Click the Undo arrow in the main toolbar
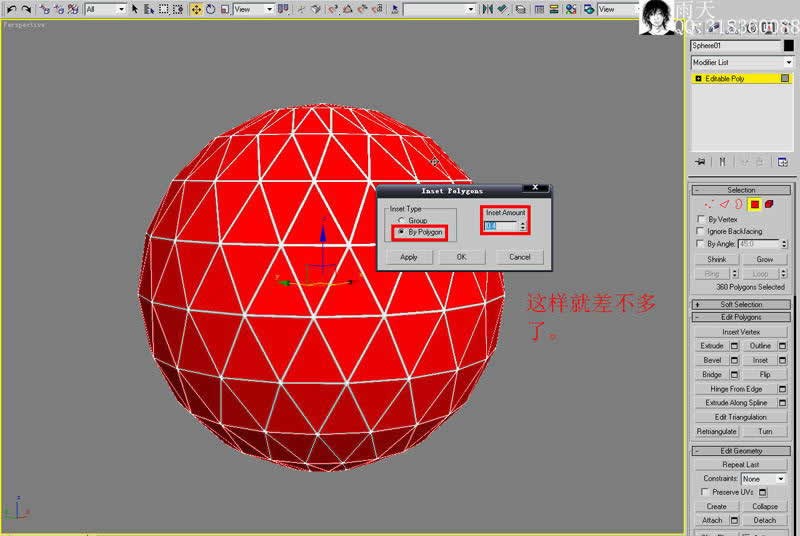The width and height of the screenshot is (800, 536). click(11, 9)
